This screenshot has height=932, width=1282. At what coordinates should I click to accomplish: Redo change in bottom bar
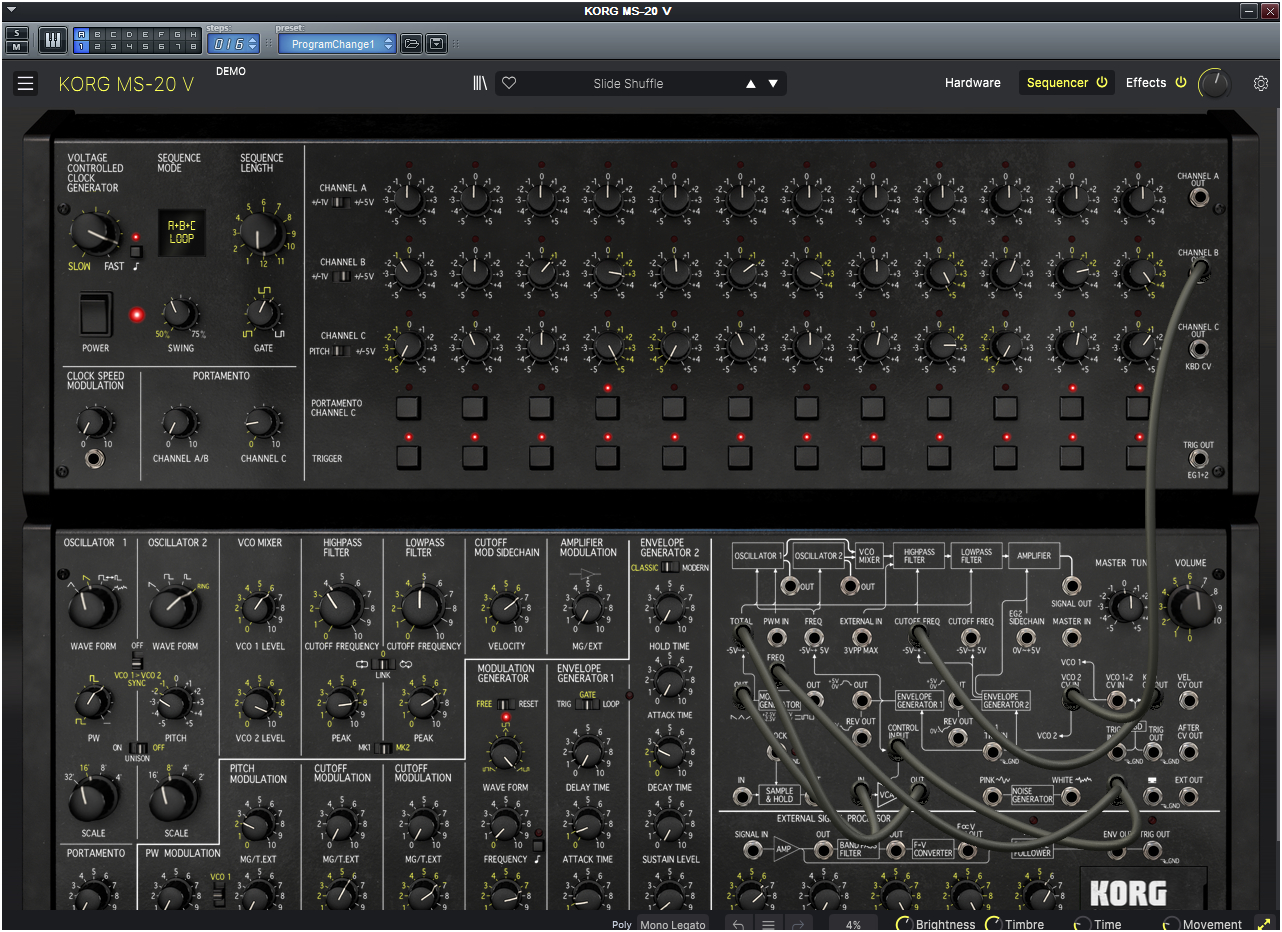point(798,925)
